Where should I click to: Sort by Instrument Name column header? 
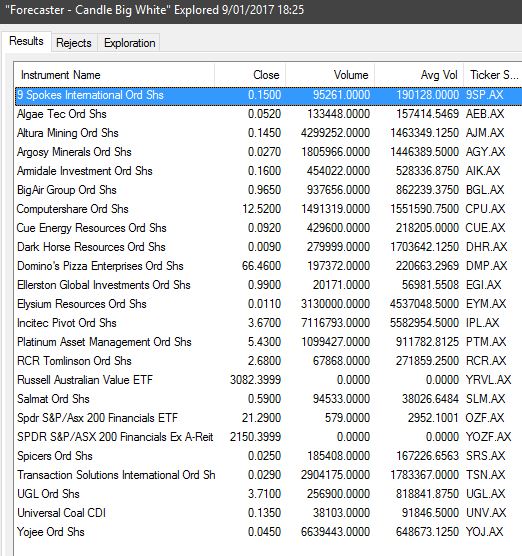click(x=114, y=75)
